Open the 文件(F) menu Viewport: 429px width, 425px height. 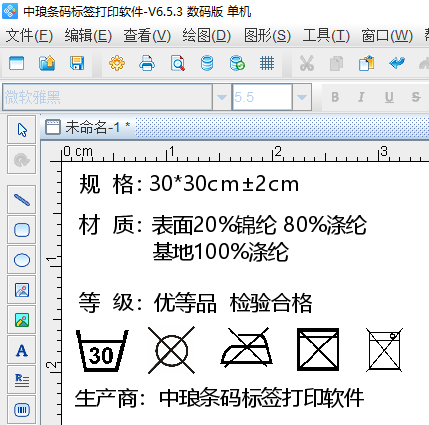(x=29, y=35)
